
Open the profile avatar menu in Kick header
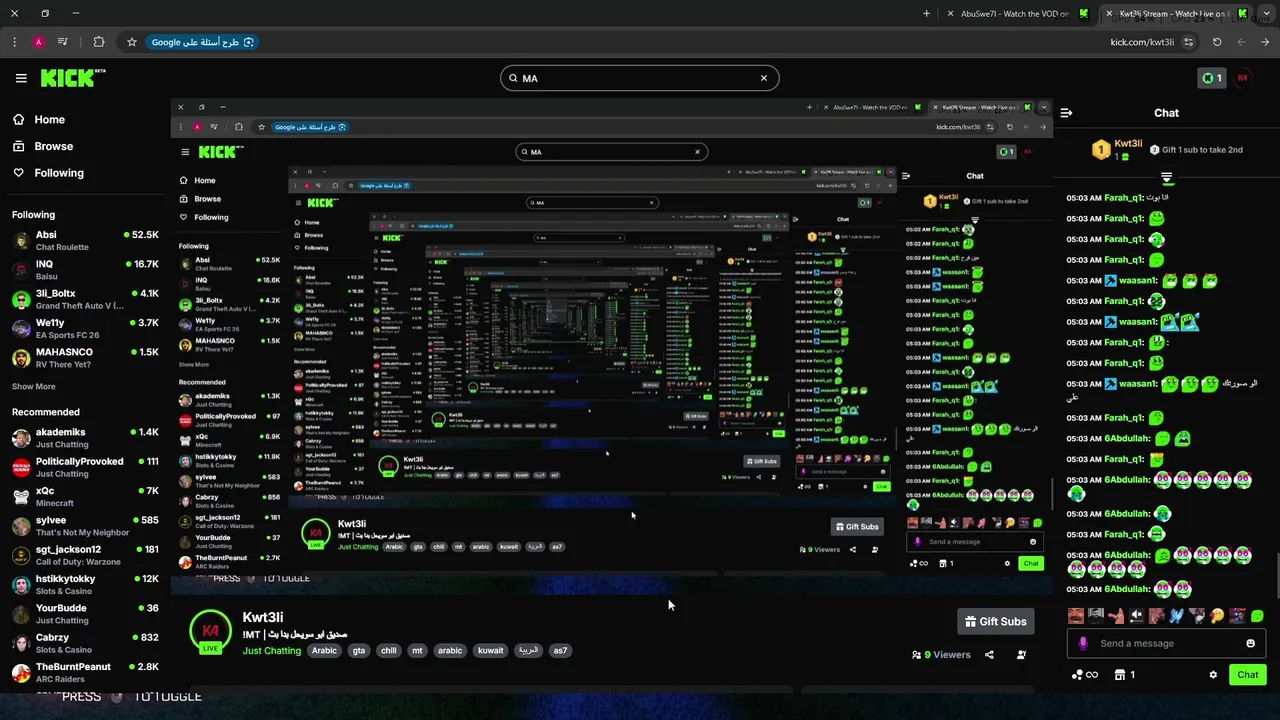[x=1243, y=78]
